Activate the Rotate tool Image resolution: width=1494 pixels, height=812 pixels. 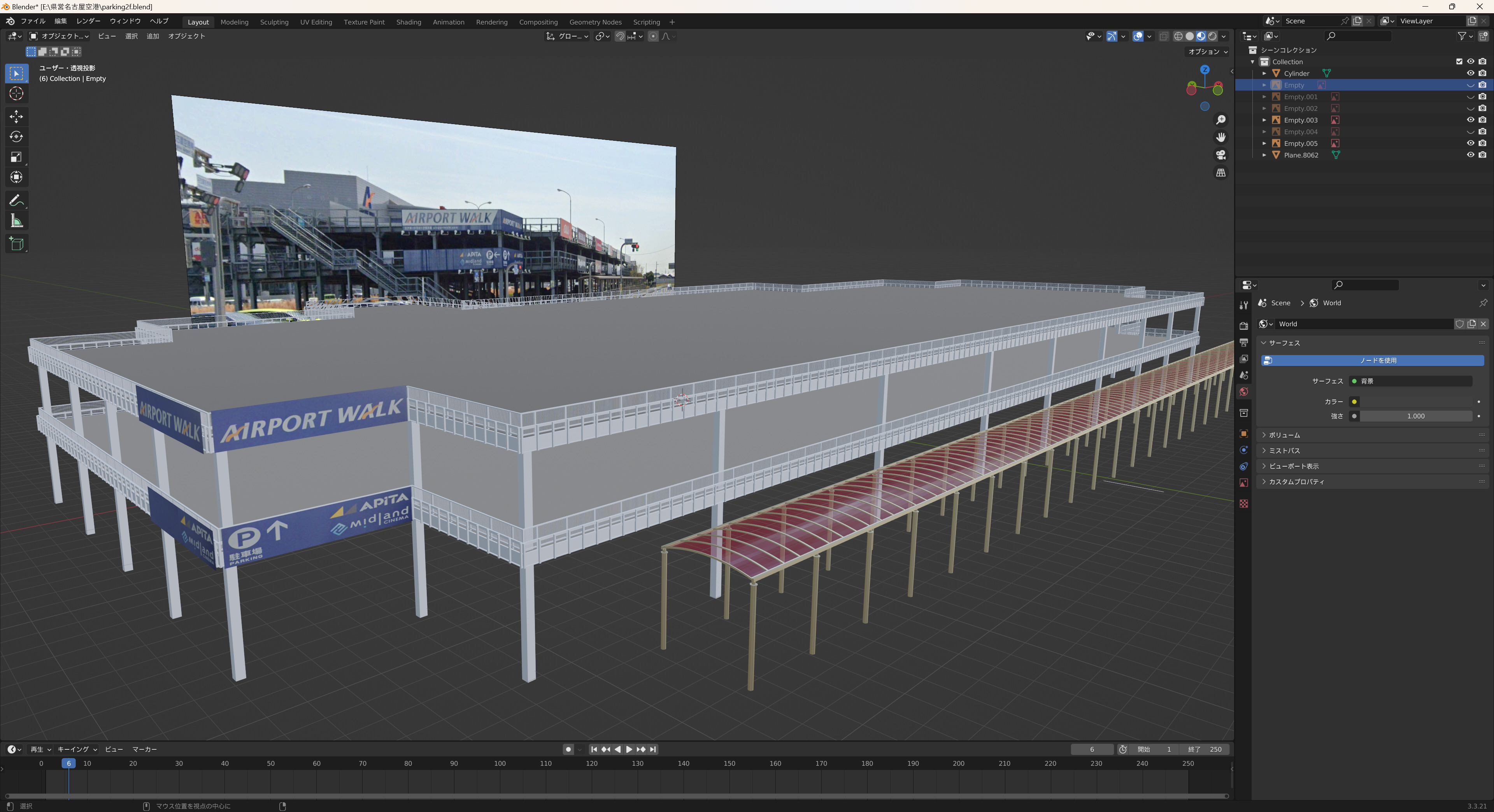(x=16, y=137)
